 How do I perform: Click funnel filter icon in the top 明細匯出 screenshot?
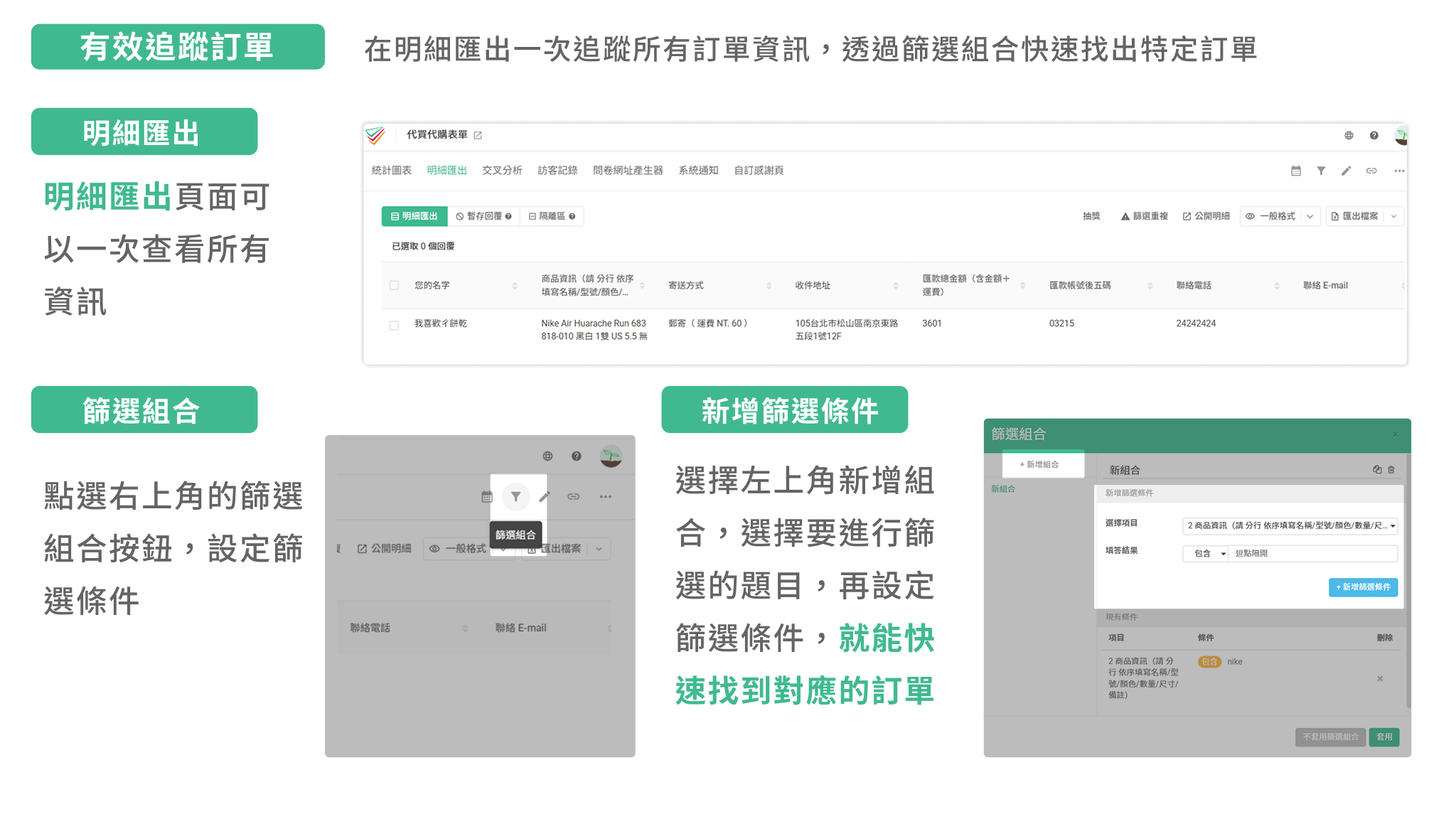[x=1321, y=171]
